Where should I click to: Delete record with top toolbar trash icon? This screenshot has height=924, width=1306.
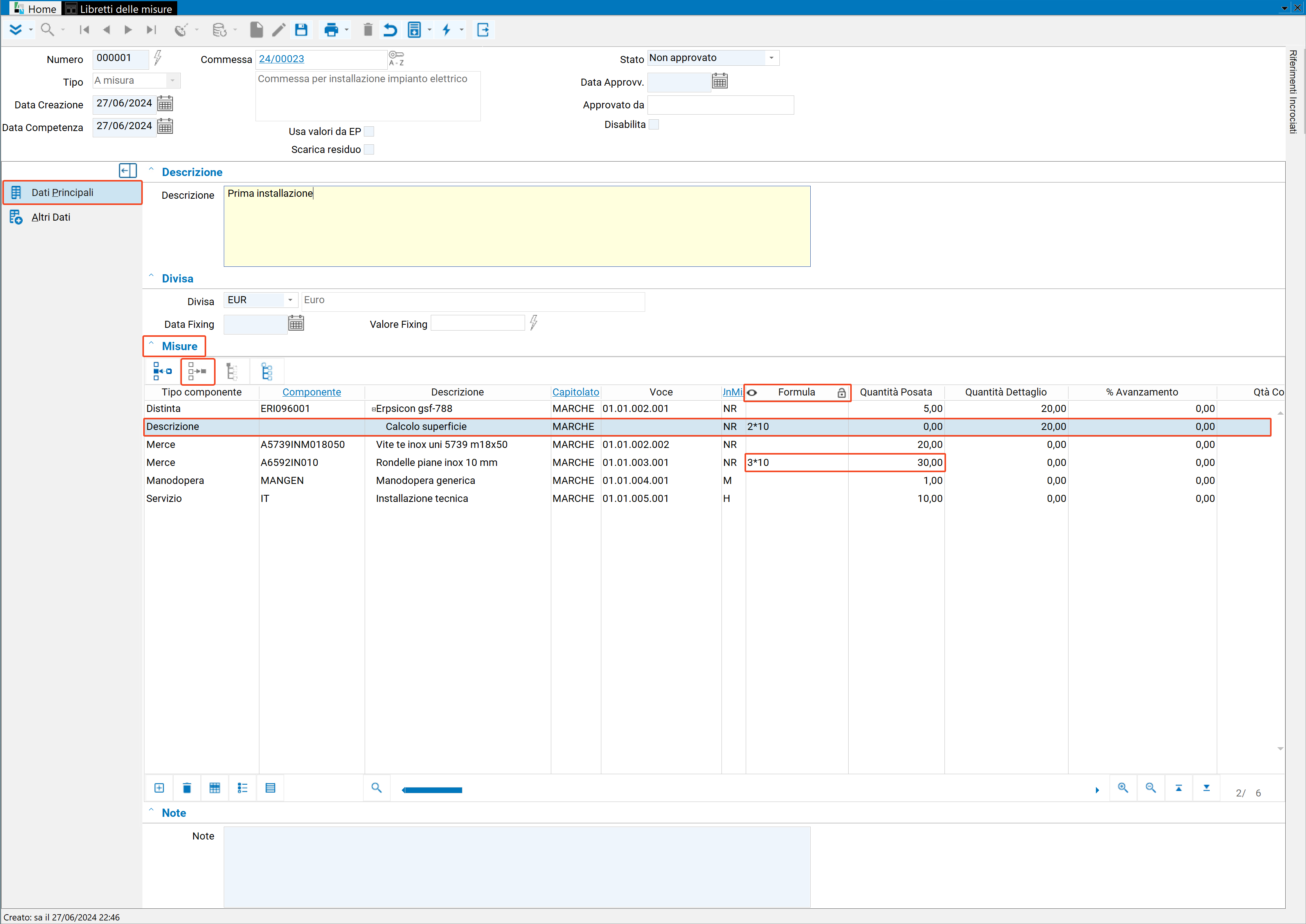tap(368, 30)
